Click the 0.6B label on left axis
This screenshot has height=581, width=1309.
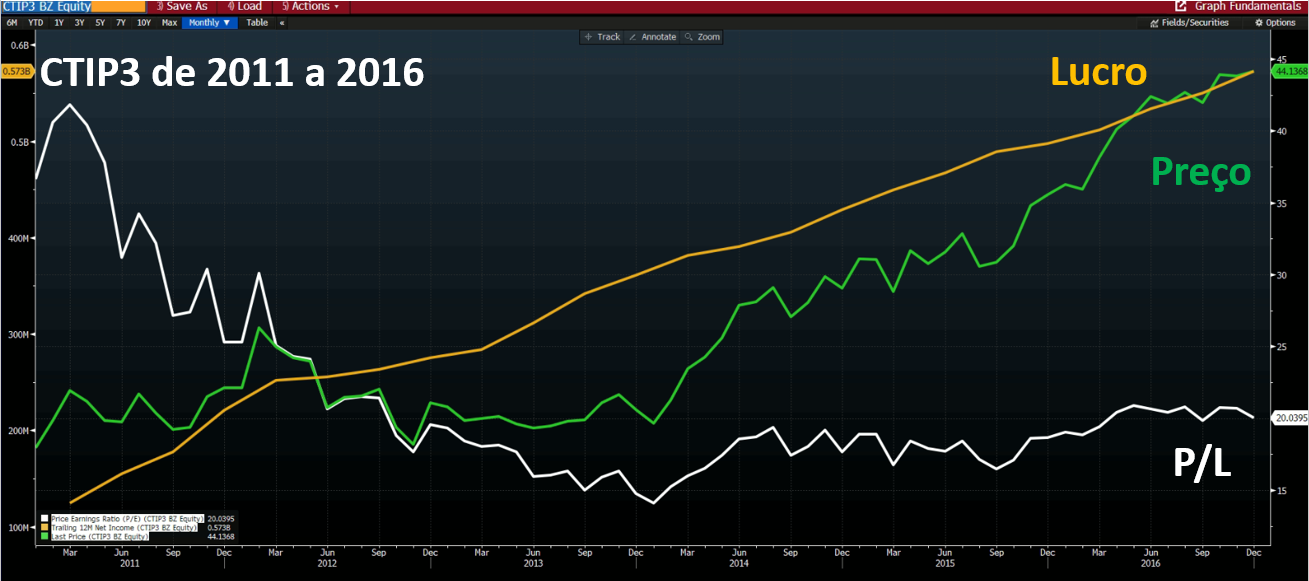[20, 45]
